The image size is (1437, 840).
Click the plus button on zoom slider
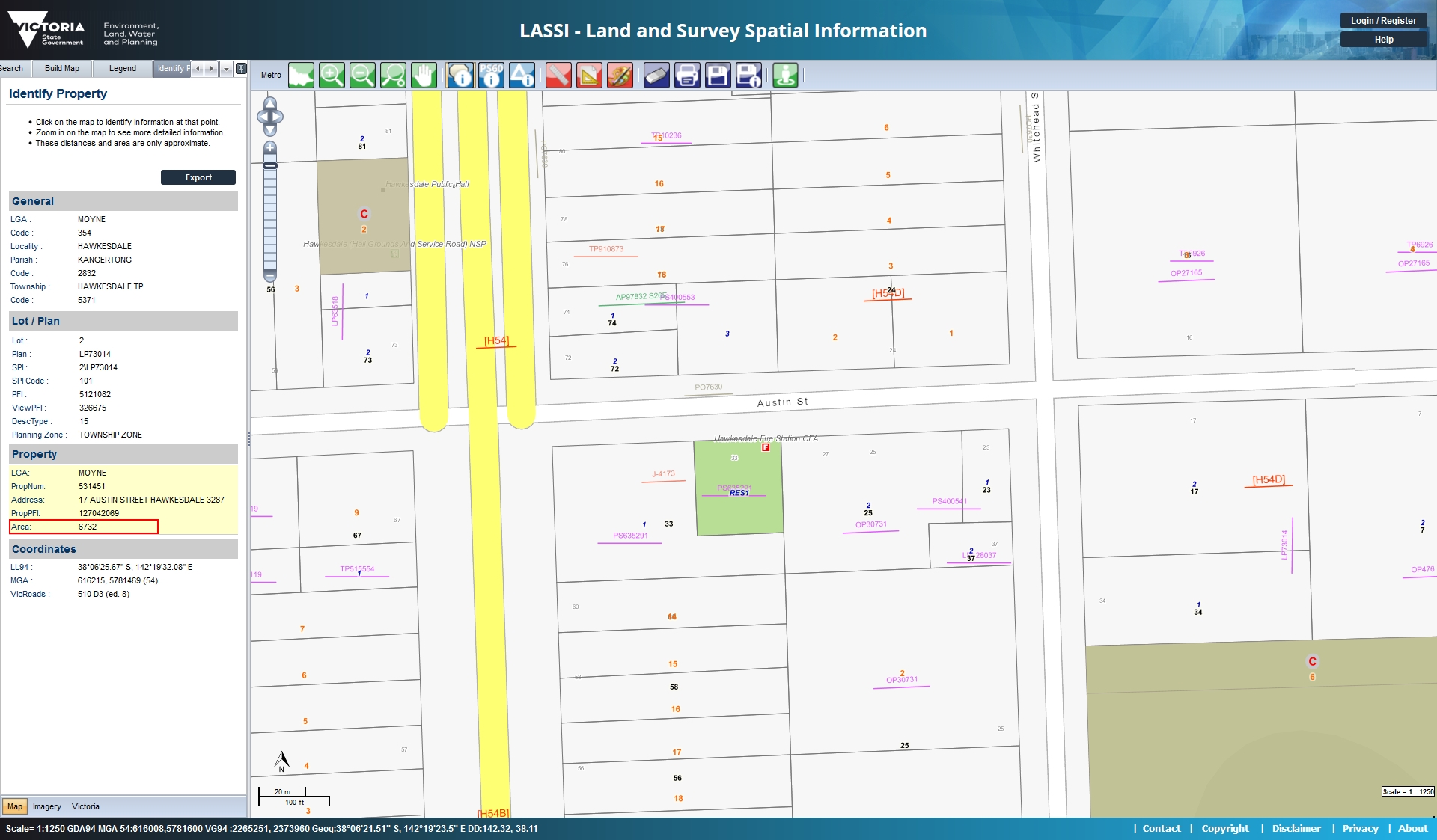[x=270, y=147]
